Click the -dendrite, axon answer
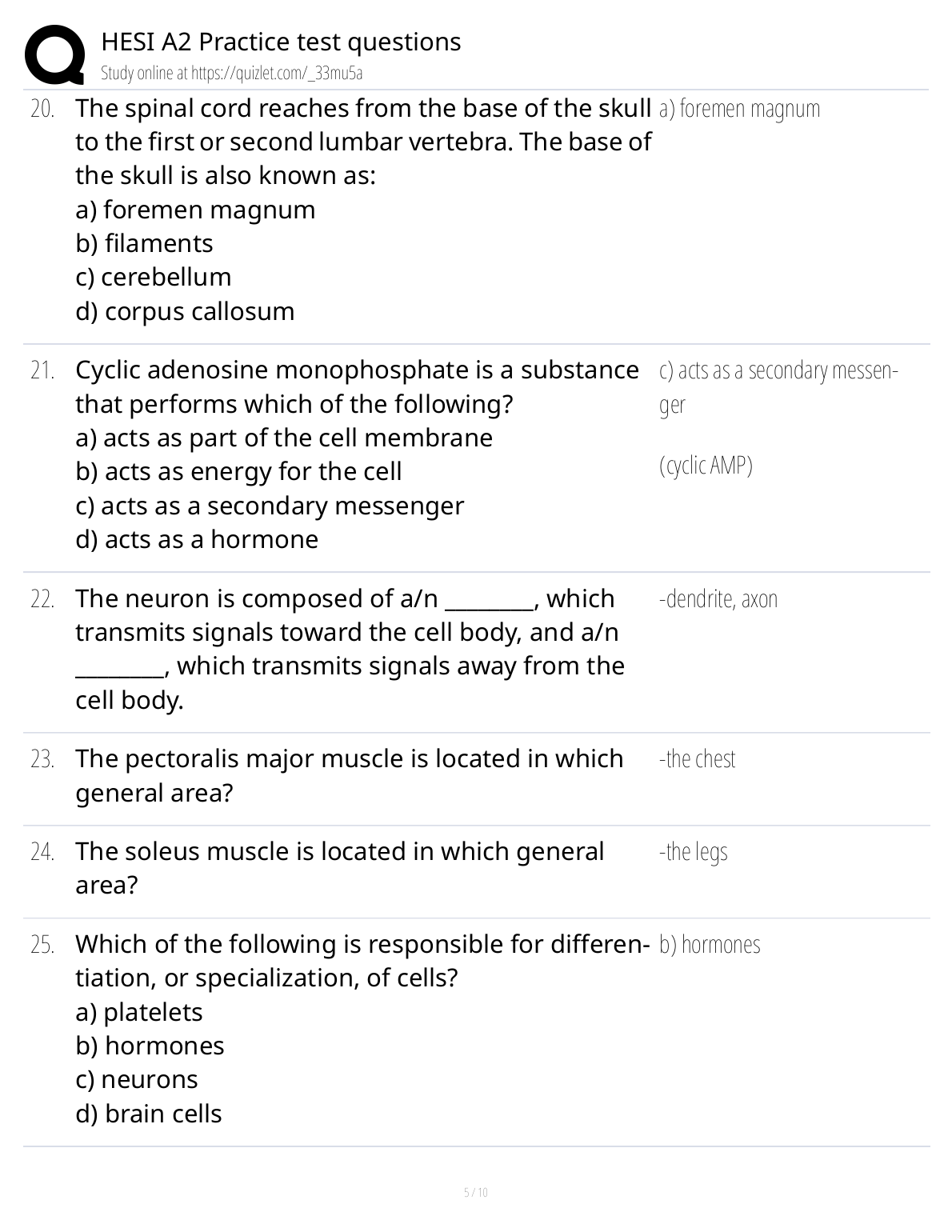The image size is (952, 1232). (718, 598)
